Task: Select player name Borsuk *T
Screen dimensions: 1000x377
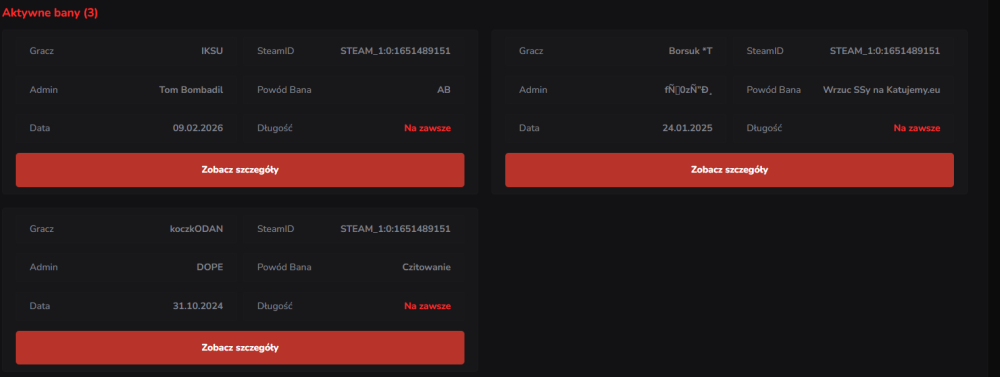Action: click(690, 51)
